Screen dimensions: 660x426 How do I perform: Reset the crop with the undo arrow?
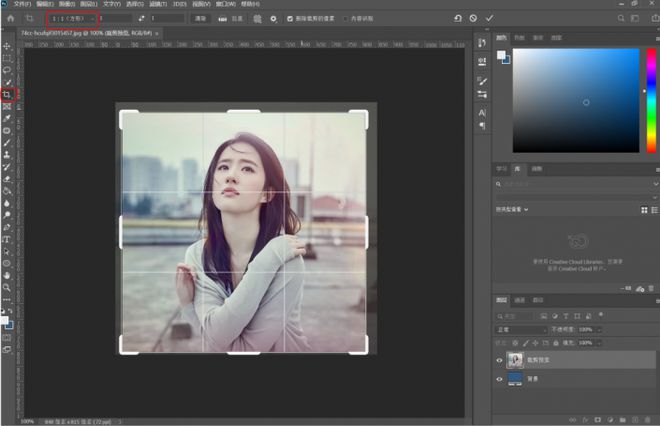[x=458, y=18]
